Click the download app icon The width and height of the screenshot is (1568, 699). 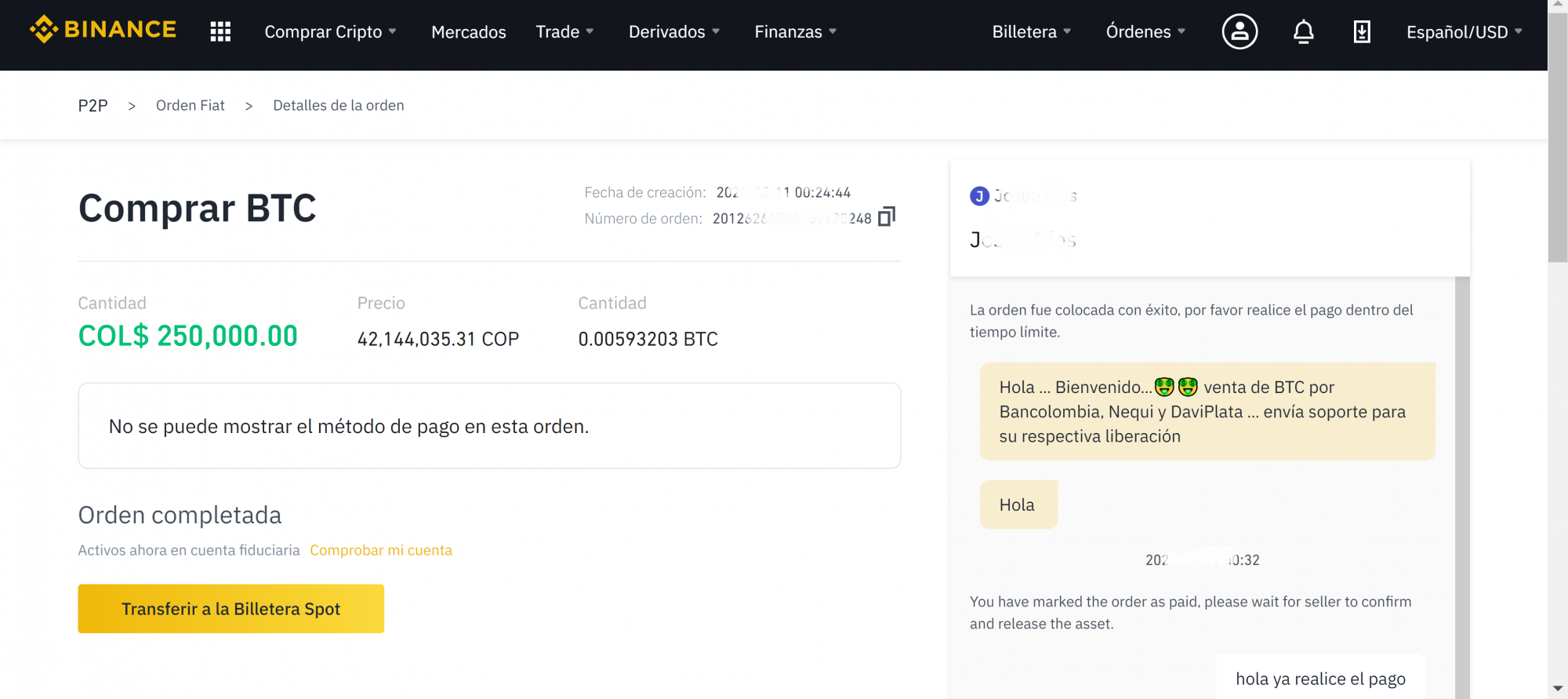[x=1362, y=31]
